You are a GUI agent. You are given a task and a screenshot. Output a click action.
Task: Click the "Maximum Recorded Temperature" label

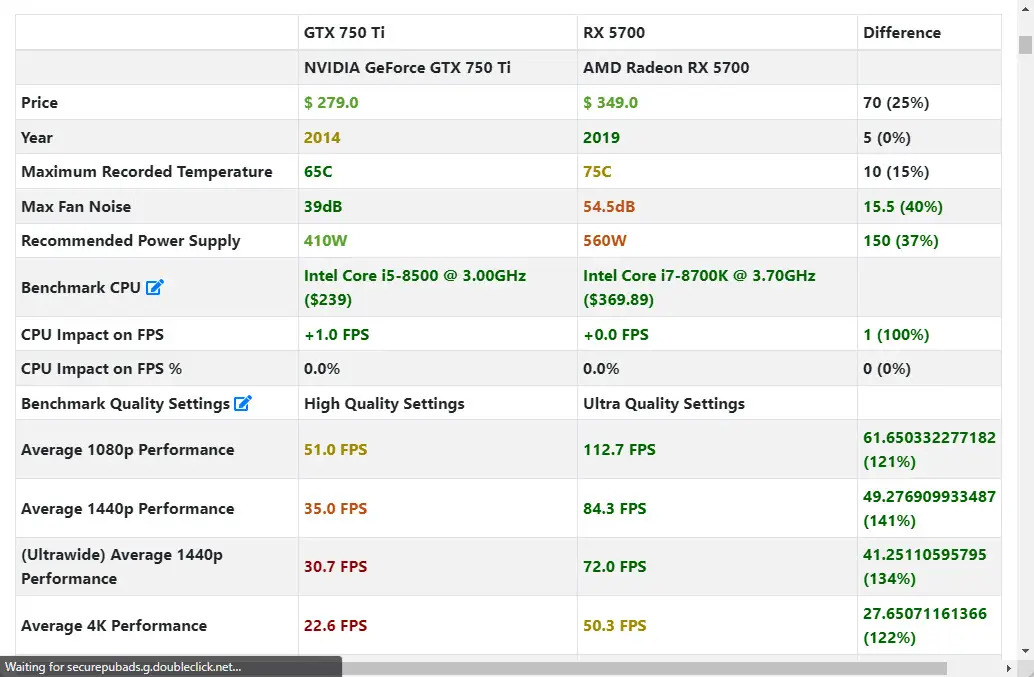tap(147, 171)
